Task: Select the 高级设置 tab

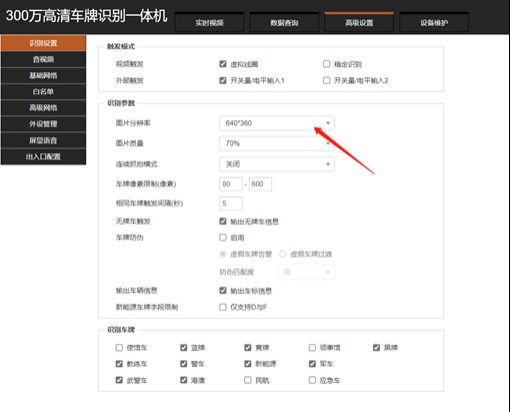Action: 359,23
